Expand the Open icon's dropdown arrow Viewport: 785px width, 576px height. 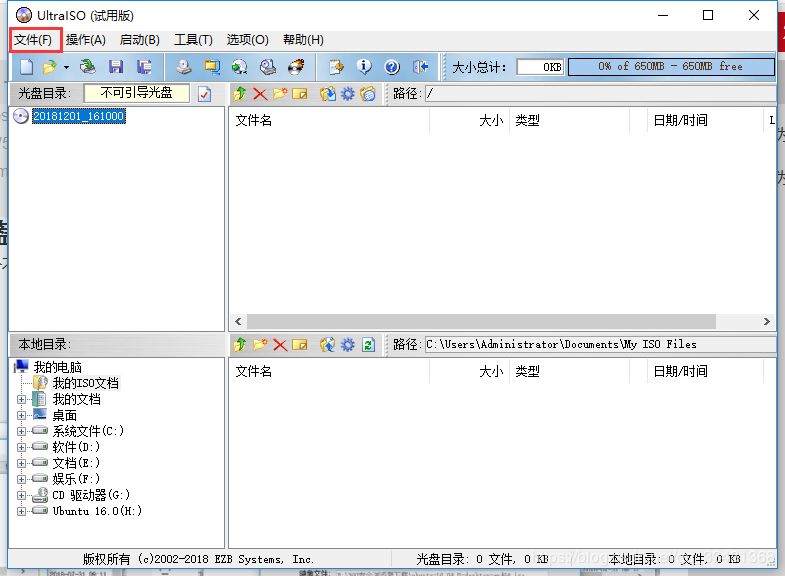66,67
